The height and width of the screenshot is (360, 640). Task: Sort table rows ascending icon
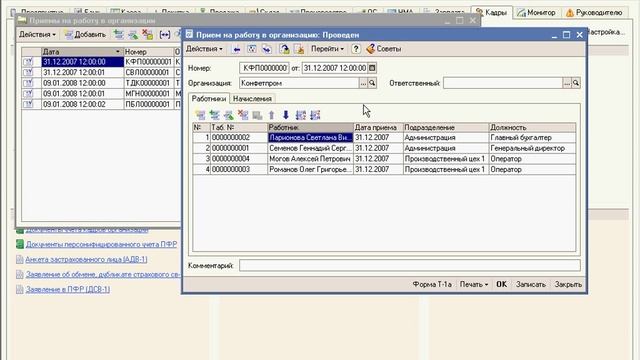(x=301, y=115)
